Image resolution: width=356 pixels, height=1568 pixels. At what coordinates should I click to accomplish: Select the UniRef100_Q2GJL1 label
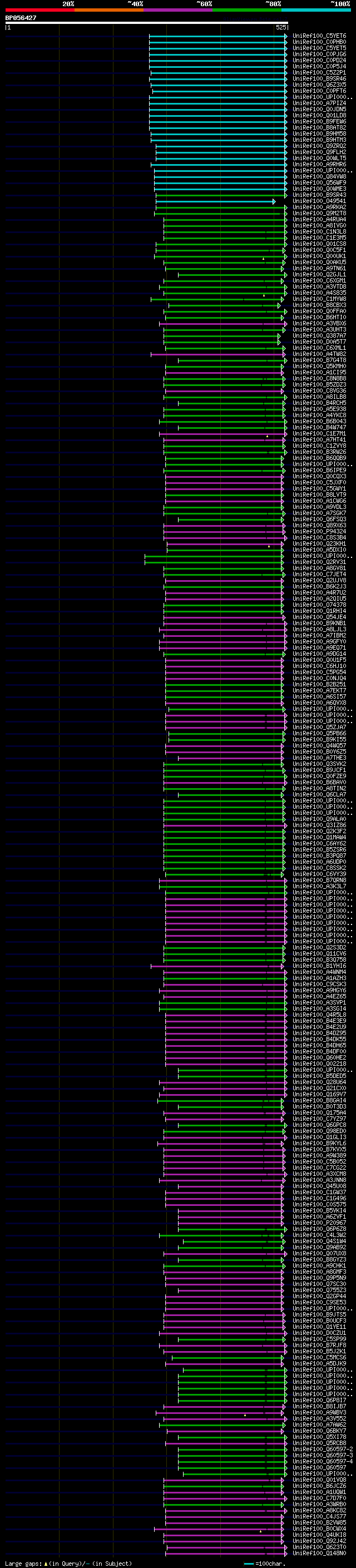coord(319,275)
